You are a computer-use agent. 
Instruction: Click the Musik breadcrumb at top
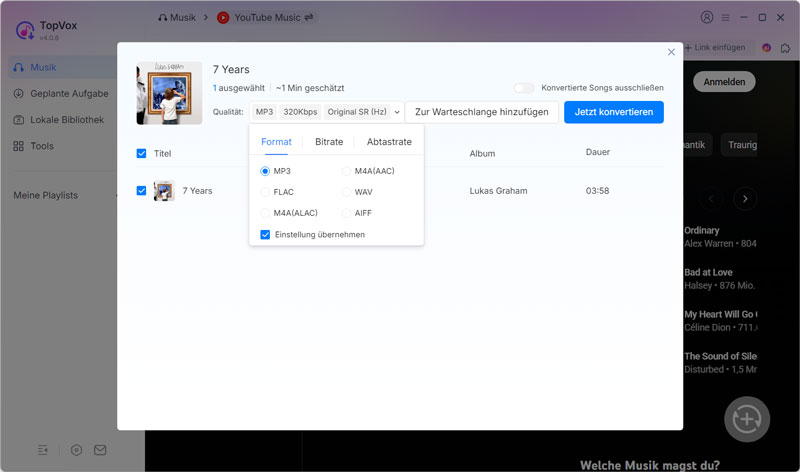(177, 17)
